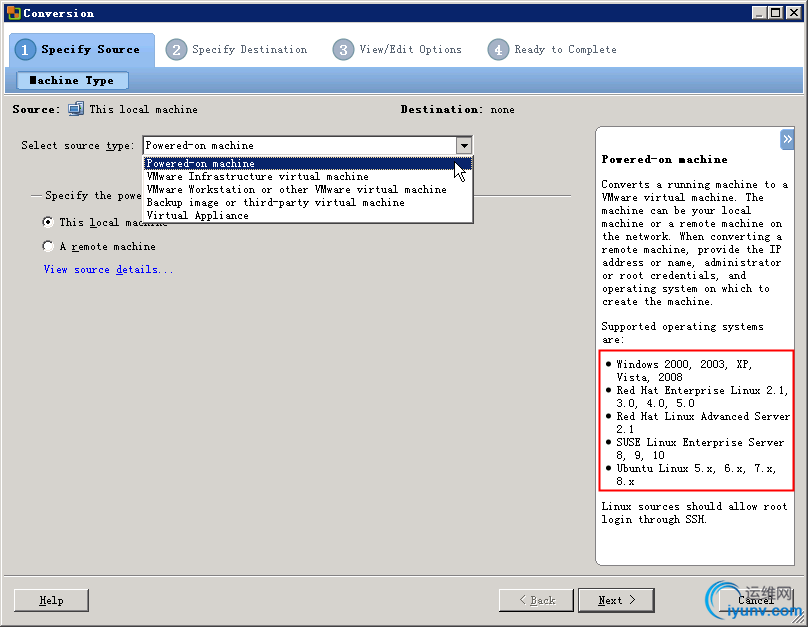The width and height of the screenshot is (808, 627).
Task: Select the 'This local machine' radio button
Action: [x=48, y=222]
